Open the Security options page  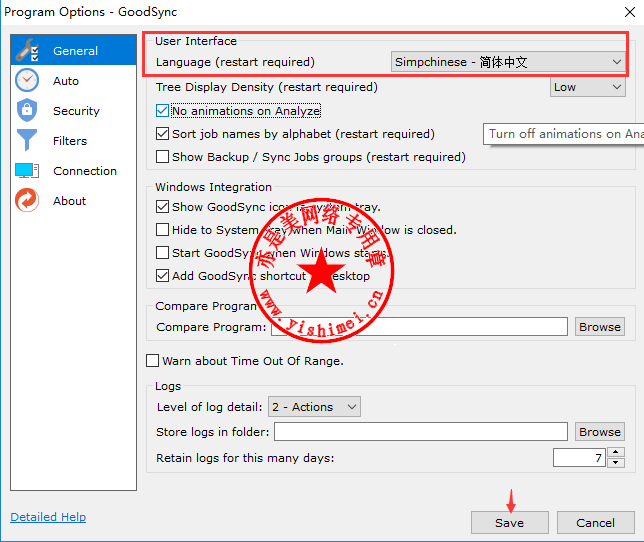pos(74,110)
